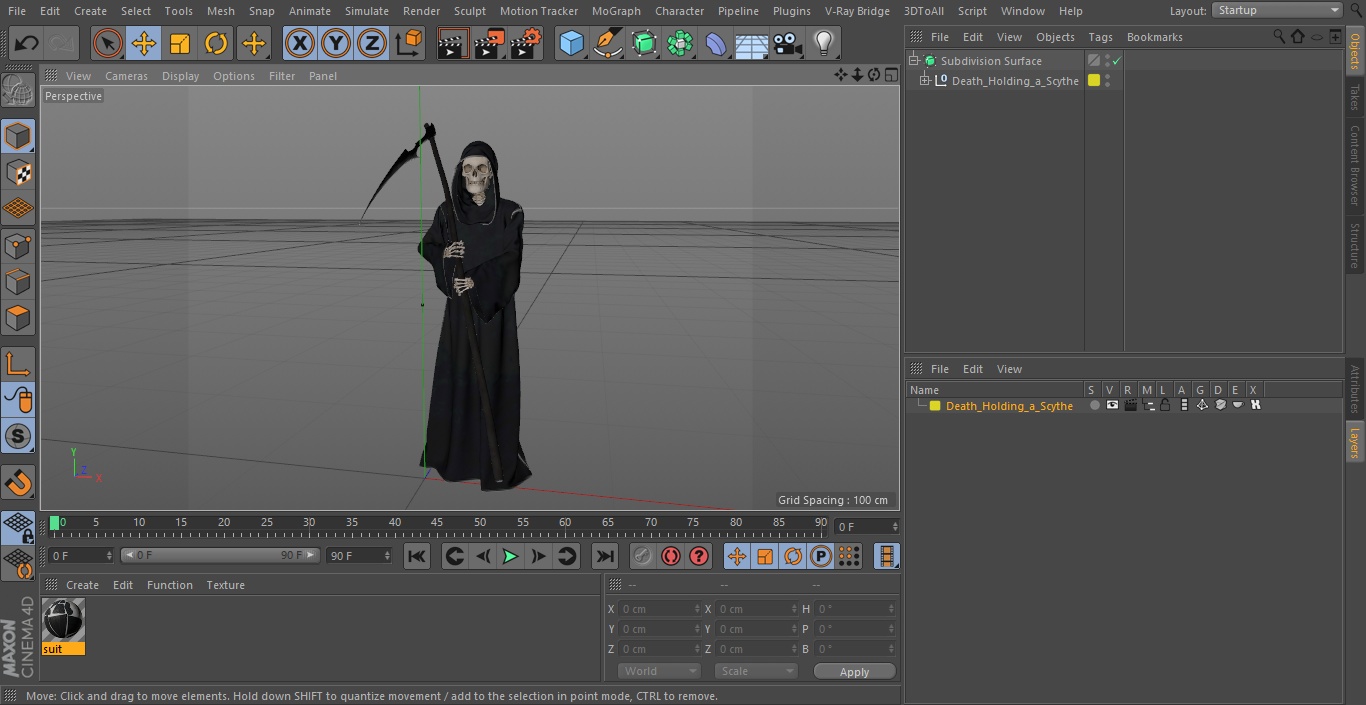The image size is (1366, 705).
Task: Open the Layout Startup dropdown
Action: (x=1277, y=10)
